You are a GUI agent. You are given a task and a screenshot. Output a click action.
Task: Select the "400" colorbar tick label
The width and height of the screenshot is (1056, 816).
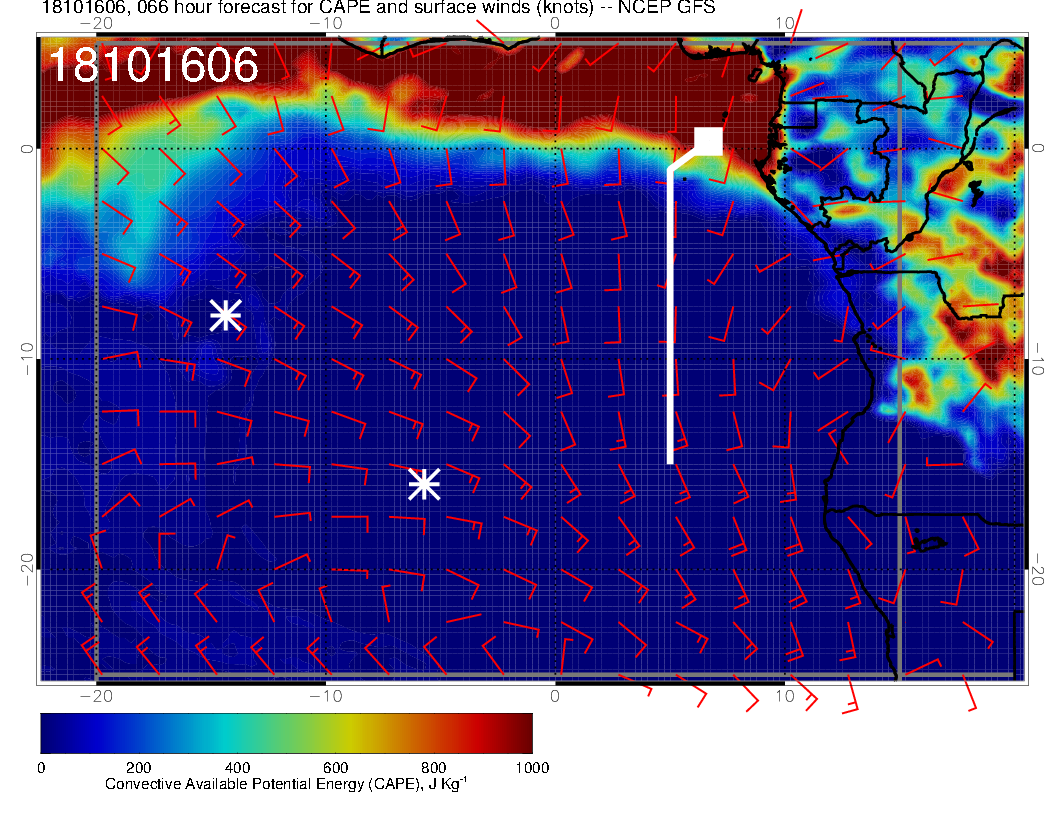tap(237, 767)
